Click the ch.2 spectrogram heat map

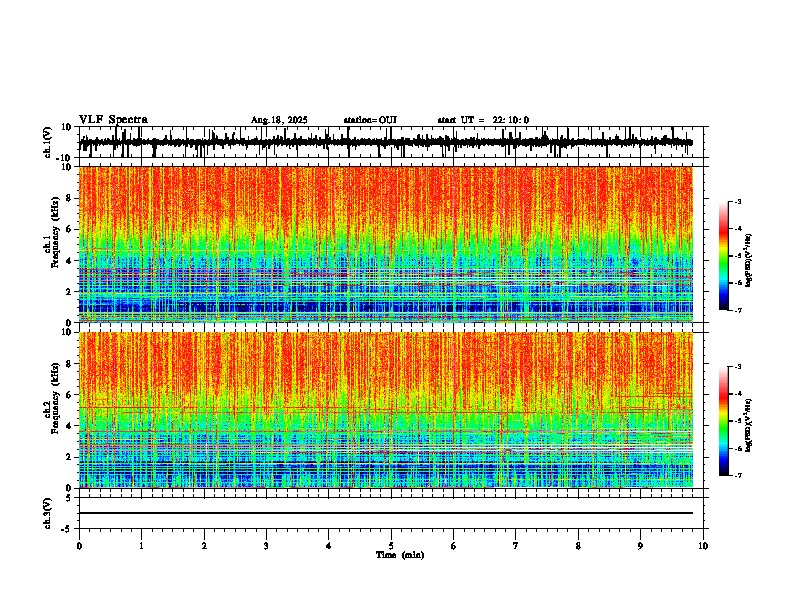tap(386, 410)
